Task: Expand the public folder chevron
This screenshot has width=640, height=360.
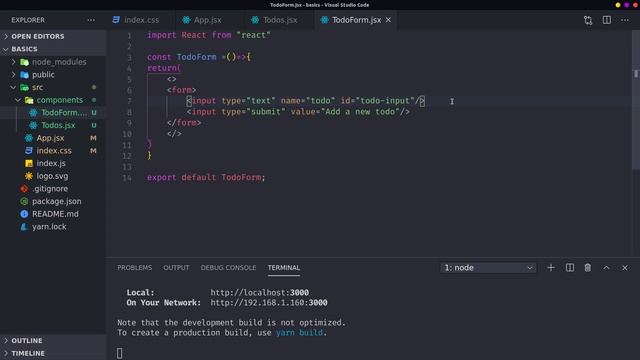Action: click(13, 75)
